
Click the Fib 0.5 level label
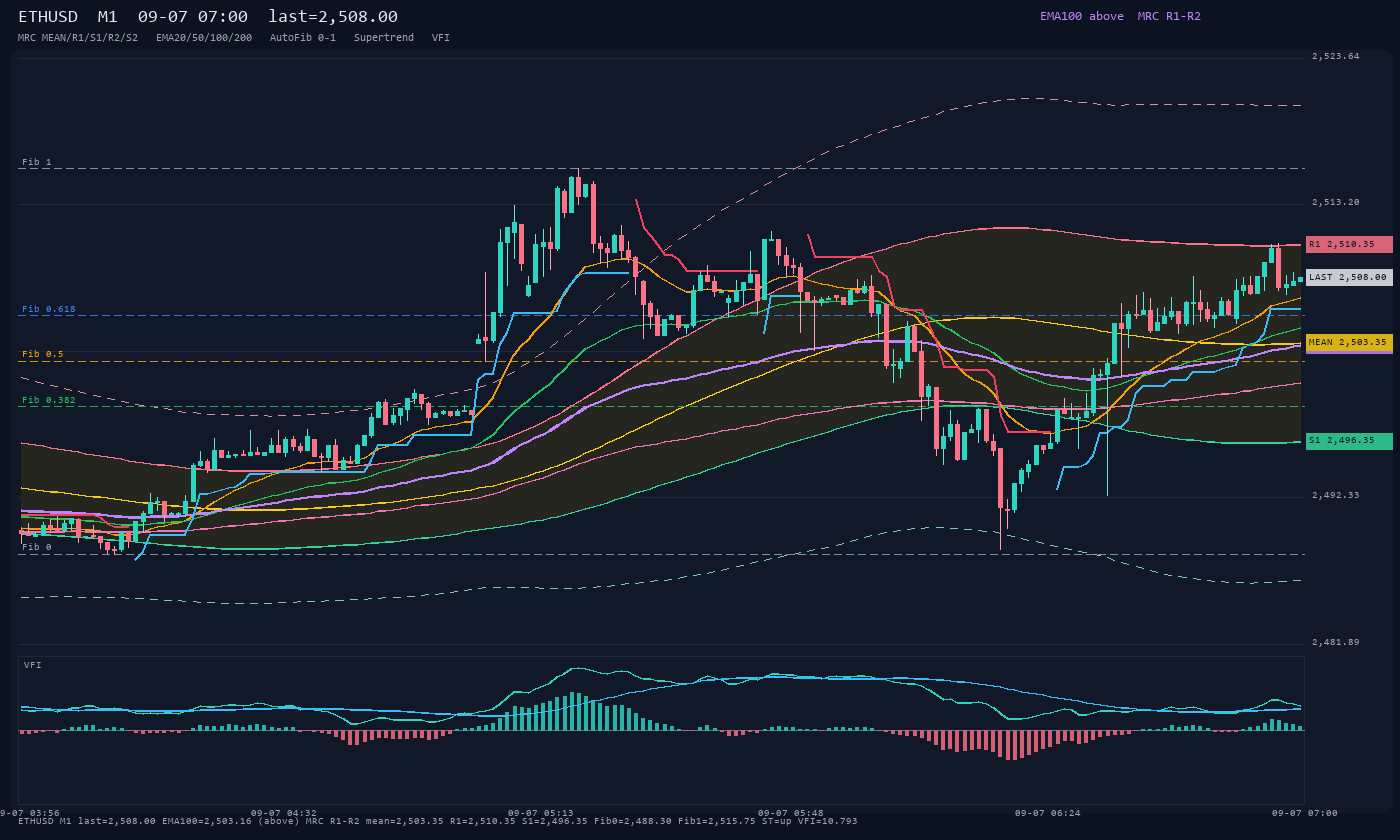43,354
